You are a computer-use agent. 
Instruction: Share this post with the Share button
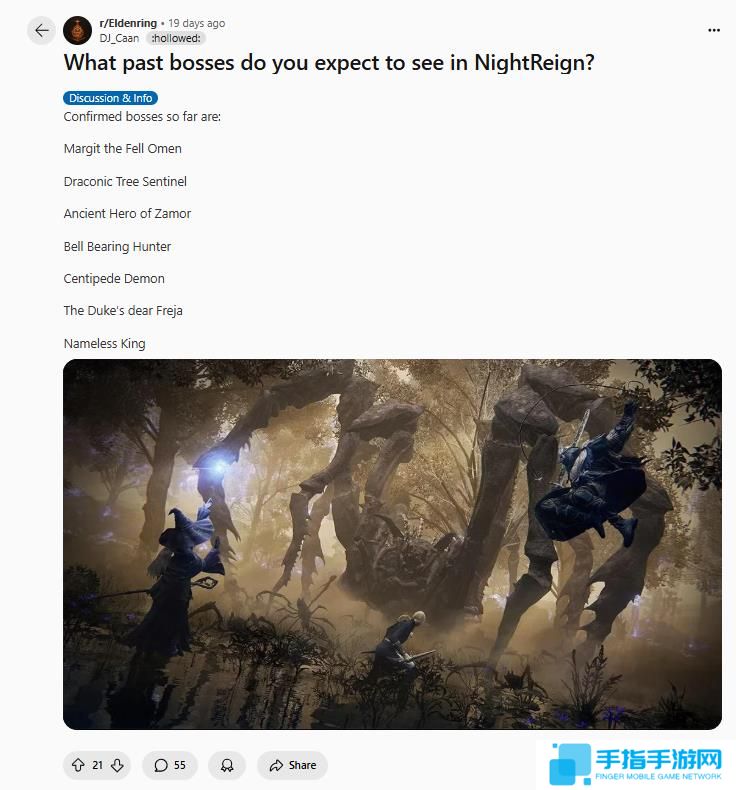click(x=292, y=765)
